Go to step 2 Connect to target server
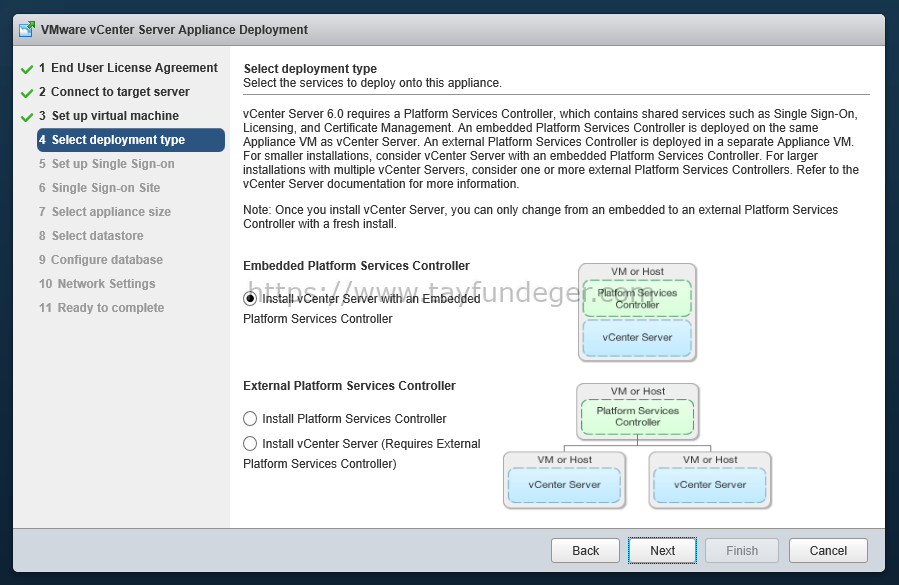The width and height of the screenshot is (899, 585). pos(114,92)
